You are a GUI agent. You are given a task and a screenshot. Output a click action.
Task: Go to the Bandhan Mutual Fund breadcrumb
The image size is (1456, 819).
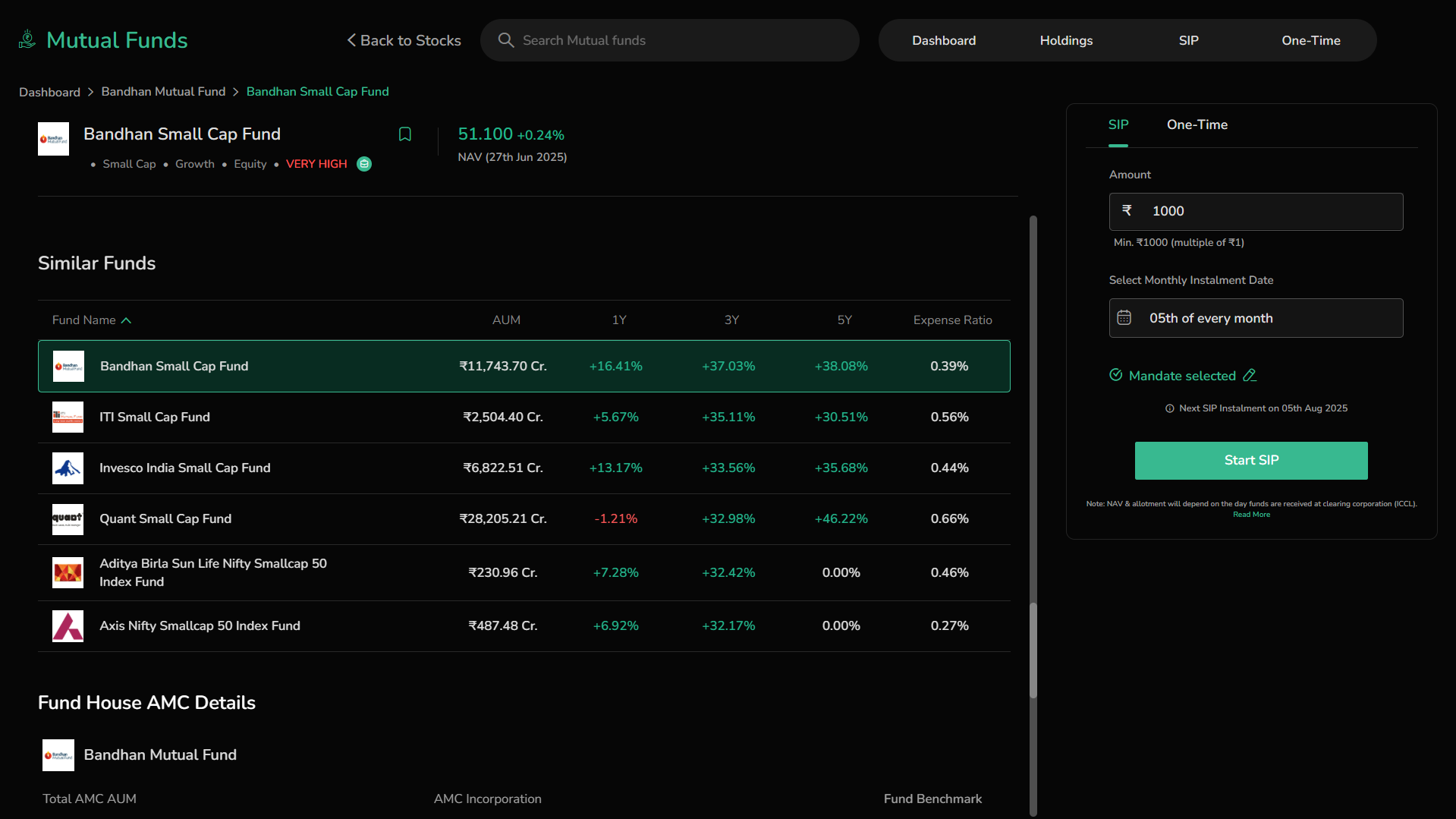pyautogui.click(x=163, y=92)
